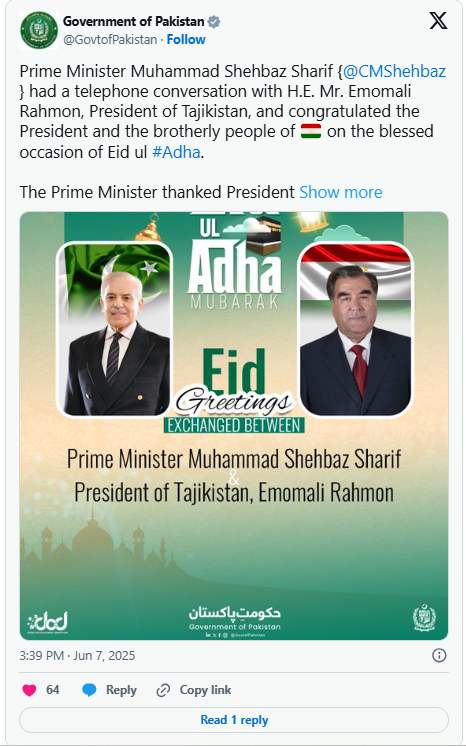Click the verified badge next to the account name
This screenshot has width=466, height=746.
coord(214,21)
